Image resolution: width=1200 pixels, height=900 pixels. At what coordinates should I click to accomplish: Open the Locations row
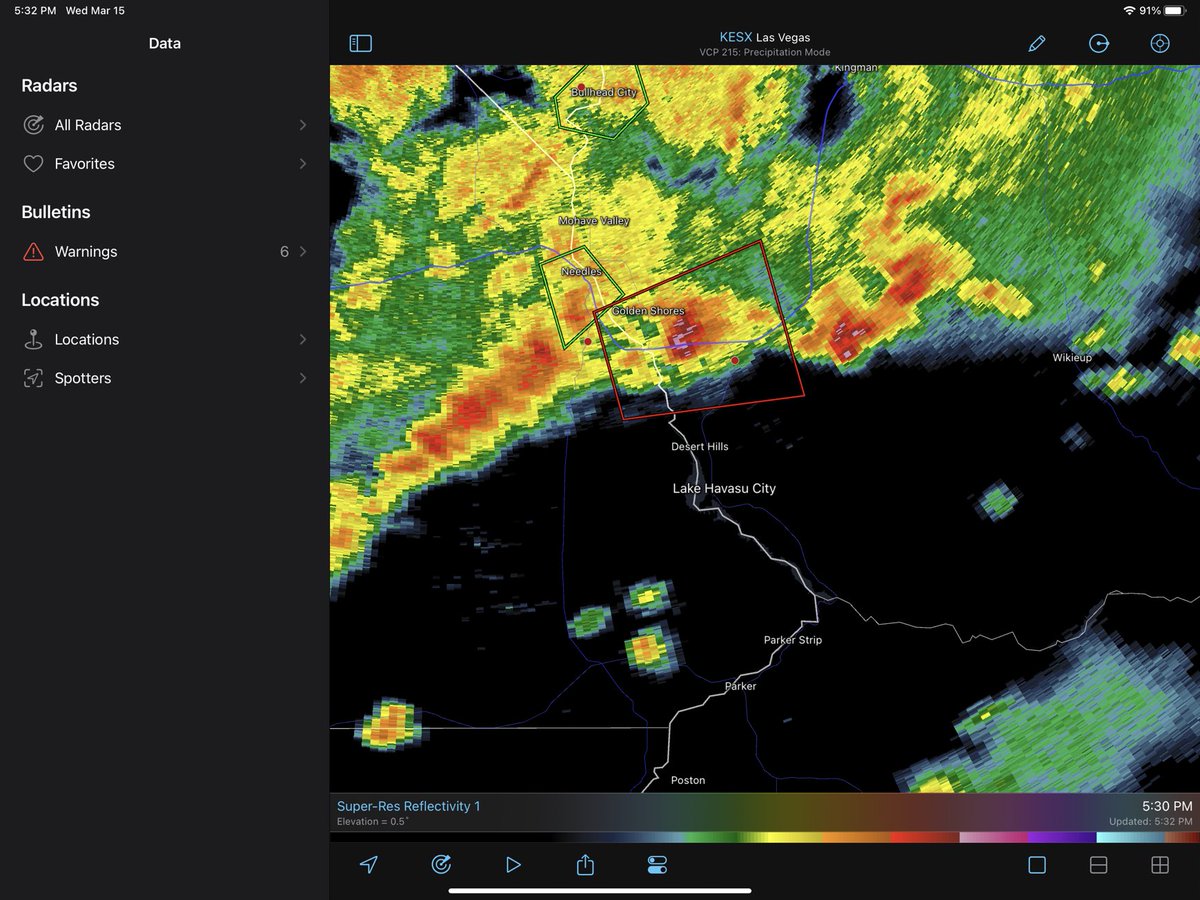pyautogui.click(x=165, y=340)
